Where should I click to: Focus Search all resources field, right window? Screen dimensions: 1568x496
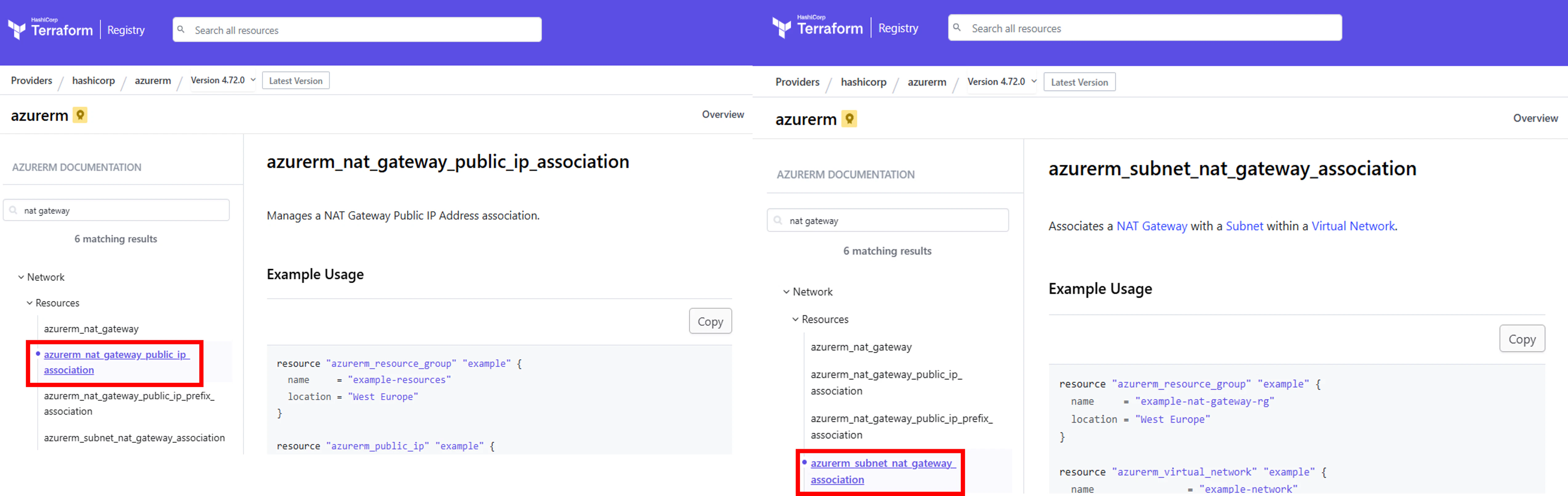coord(1144,27)
